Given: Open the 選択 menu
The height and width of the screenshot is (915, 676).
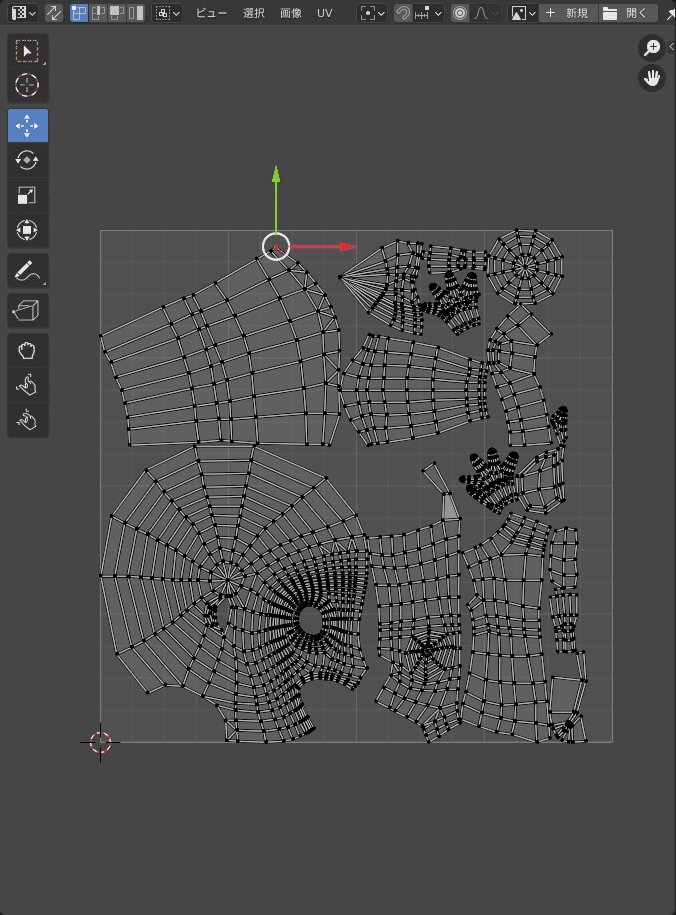Looking at the screenshot, I should point(254,13).
